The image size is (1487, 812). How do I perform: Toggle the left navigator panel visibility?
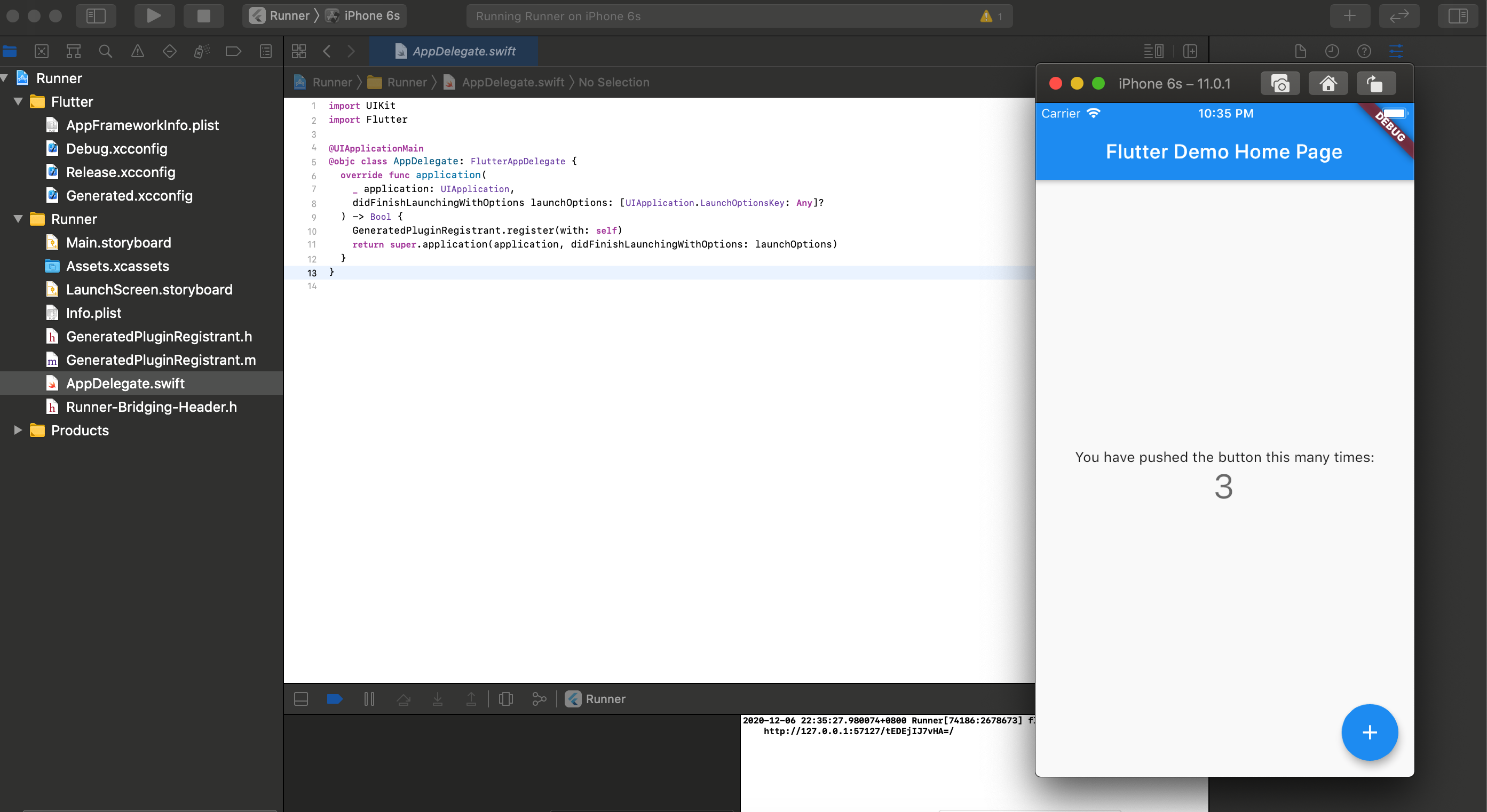pos(96,15)
